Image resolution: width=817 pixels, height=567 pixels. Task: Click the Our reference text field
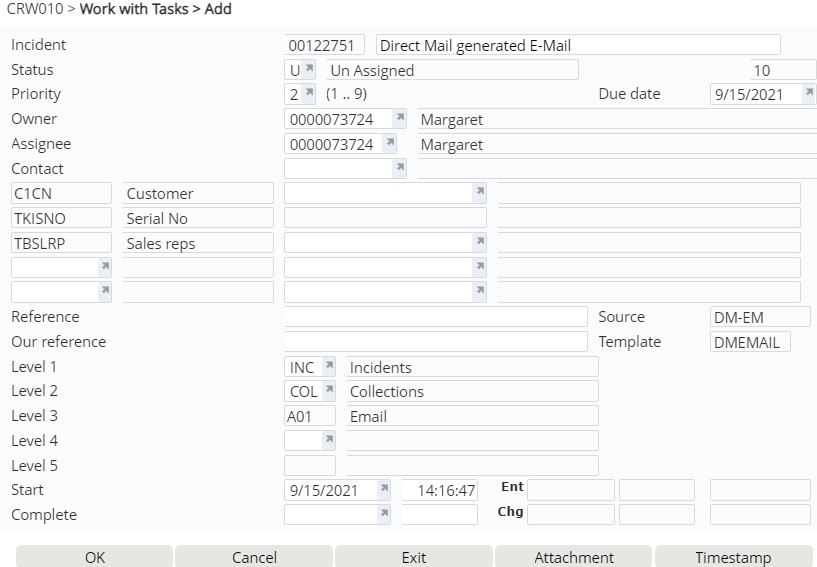436,342
